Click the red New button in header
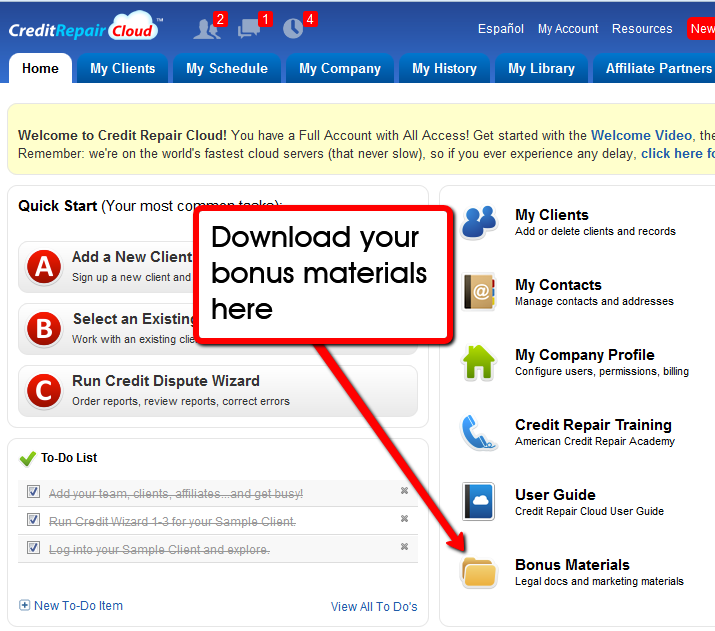This screenshot has height=631, width=715. pos(701,29)
